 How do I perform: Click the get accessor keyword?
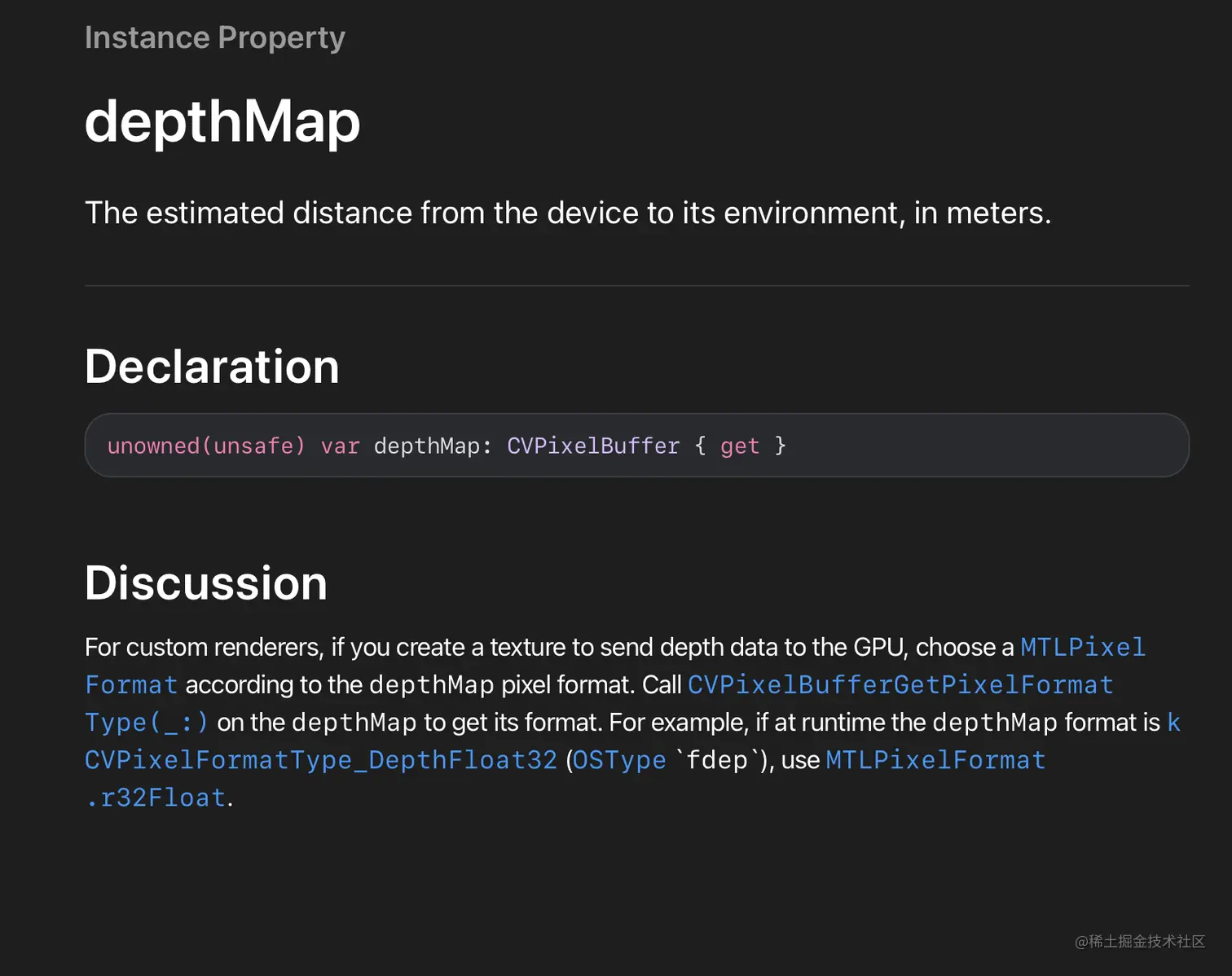739,446
